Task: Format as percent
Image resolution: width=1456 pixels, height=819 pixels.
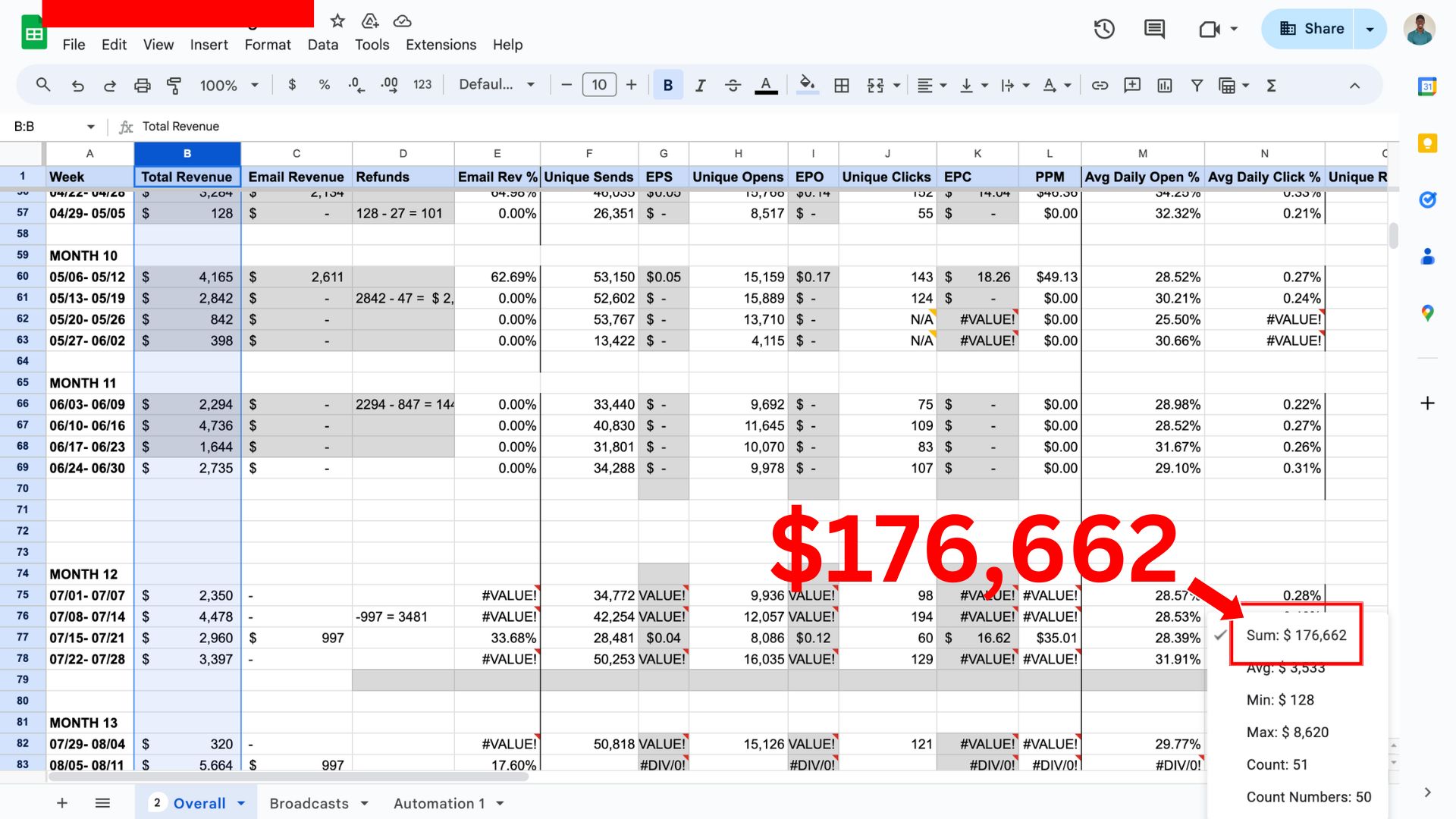Action: click(x=325, y=85)
